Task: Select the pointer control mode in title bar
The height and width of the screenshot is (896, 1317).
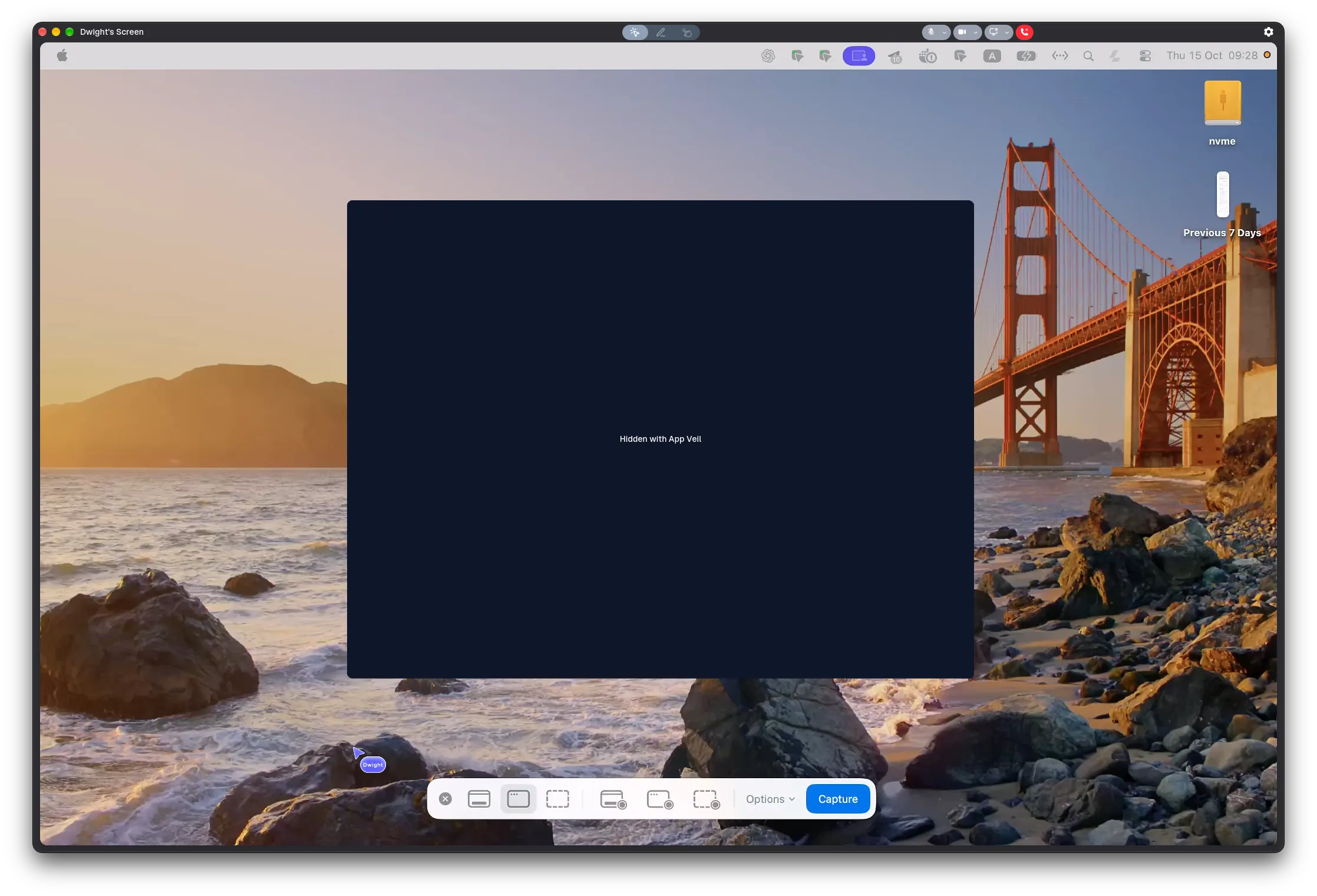Action: (x=635, y=32)
